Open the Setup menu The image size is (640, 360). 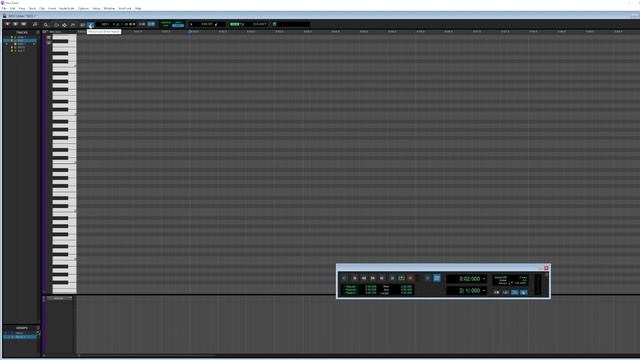click(x=96, y=8)
